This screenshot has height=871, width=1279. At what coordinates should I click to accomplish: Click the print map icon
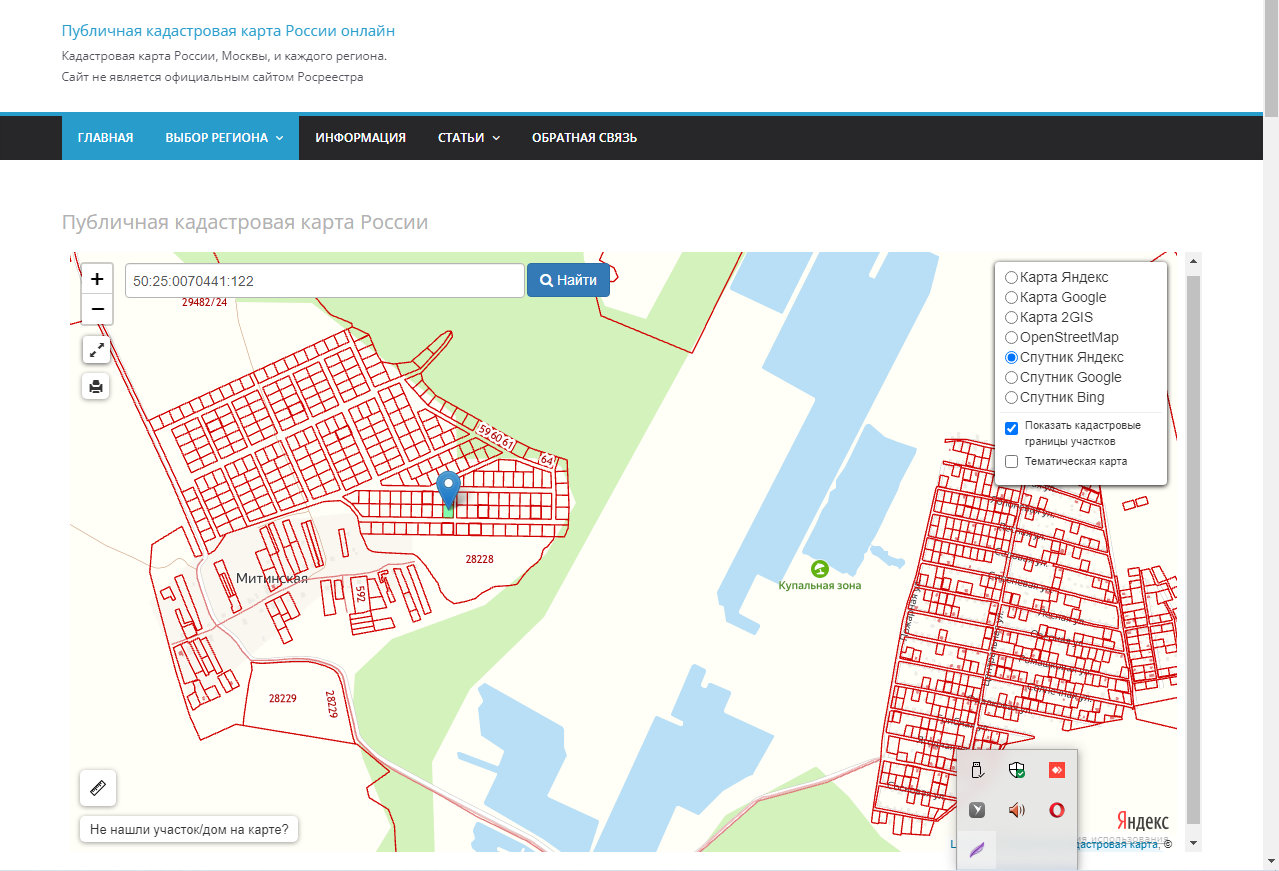(x=96, y=386)
